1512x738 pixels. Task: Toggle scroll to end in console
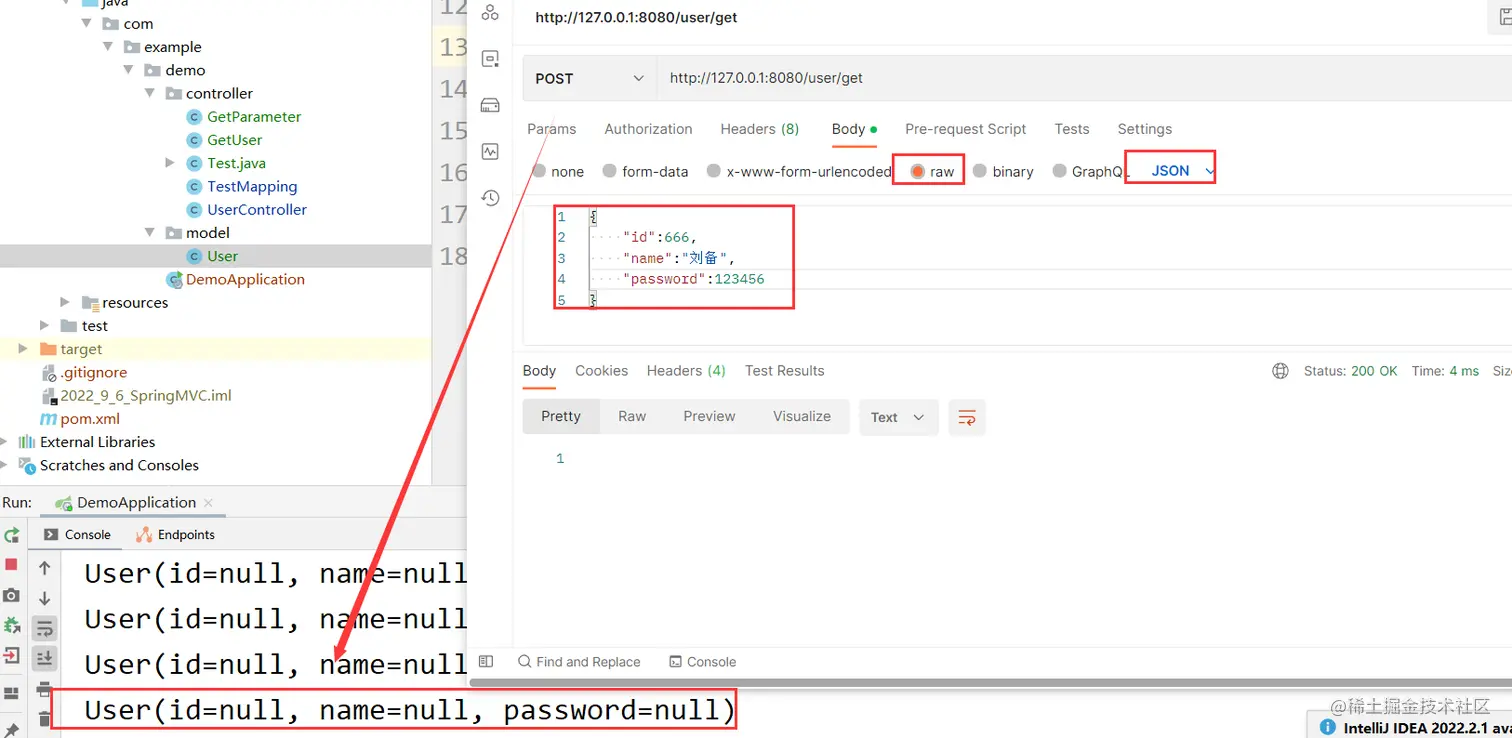tap(45, 658)
